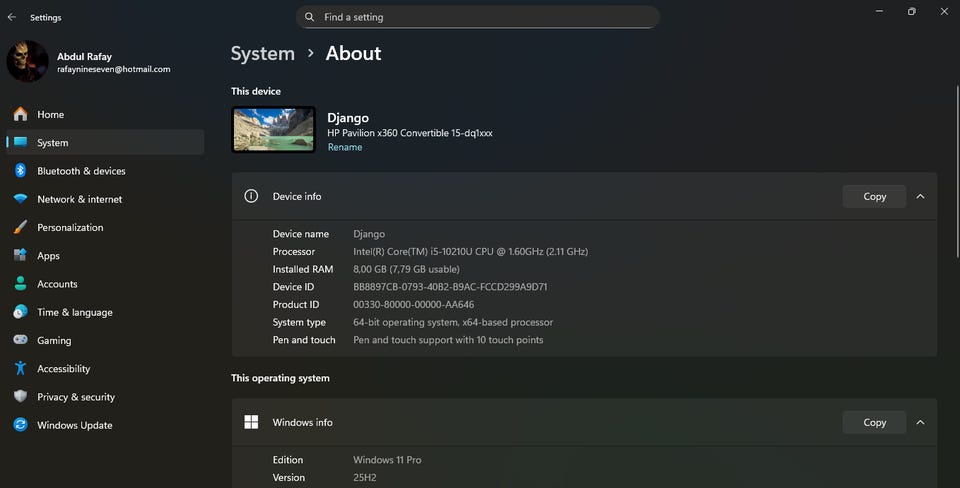Click the Time & language globe icon
This screenshot has width=960, height=488.
(x=20, y=312)
